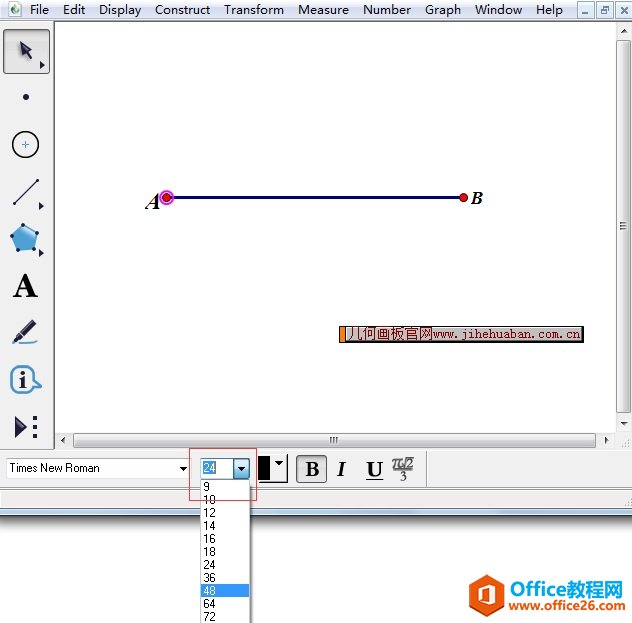Open the Edit menu
The width and height of the screenshot is (632, 623).
point(74,9)
